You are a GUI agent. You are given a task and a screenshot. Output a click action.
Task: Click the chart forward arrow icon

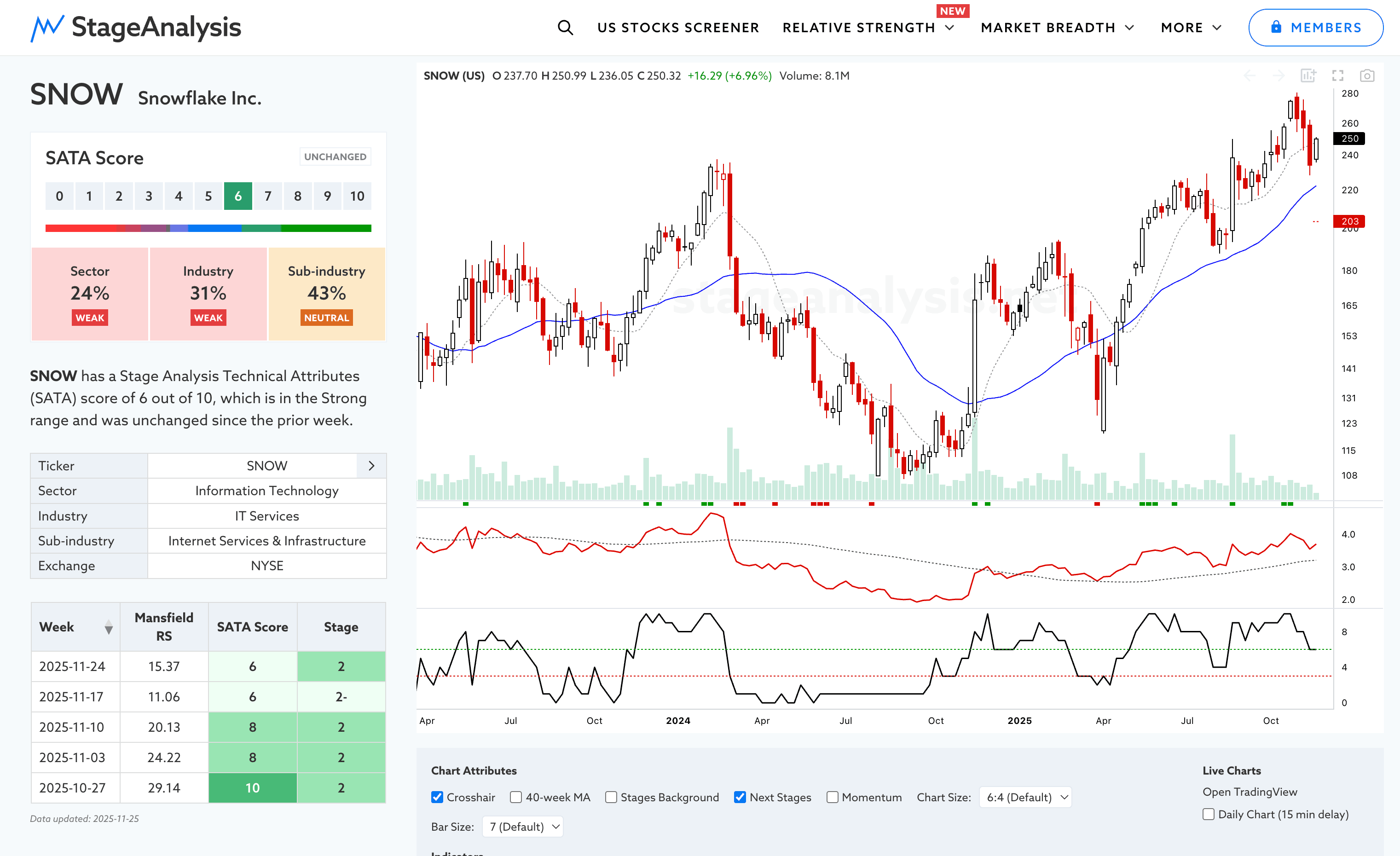[x=1279, y=75]
